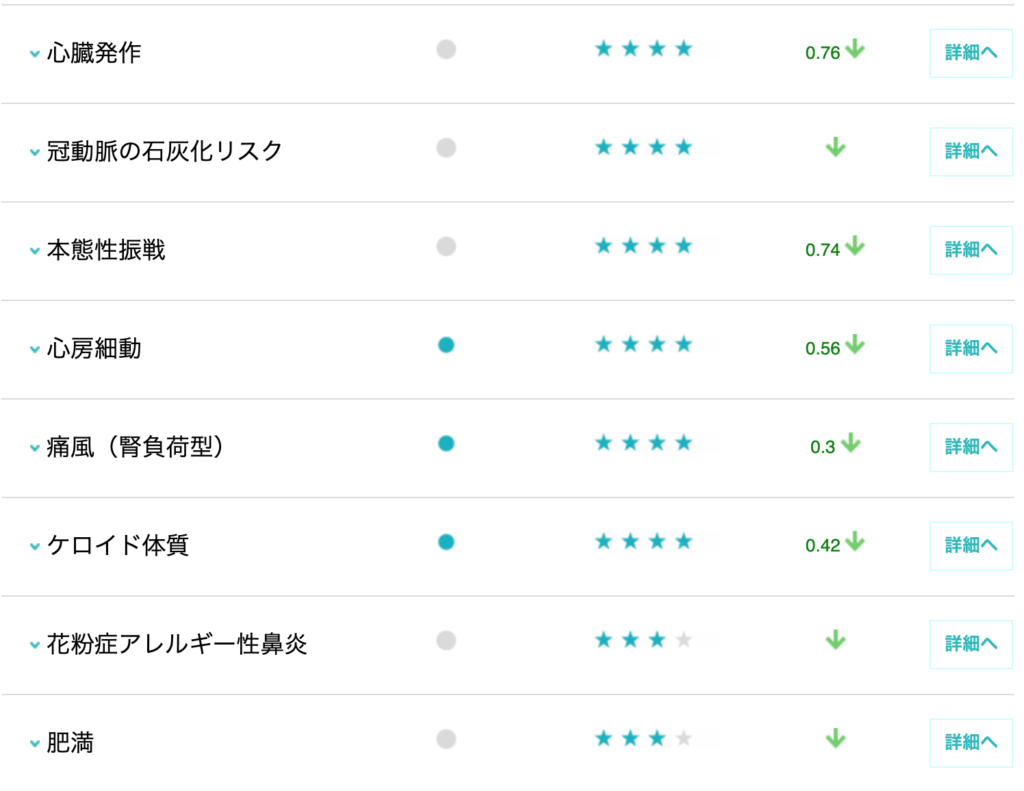
Task: Click the green down arrow in 肥満 row
Action: tap(836, 739)
